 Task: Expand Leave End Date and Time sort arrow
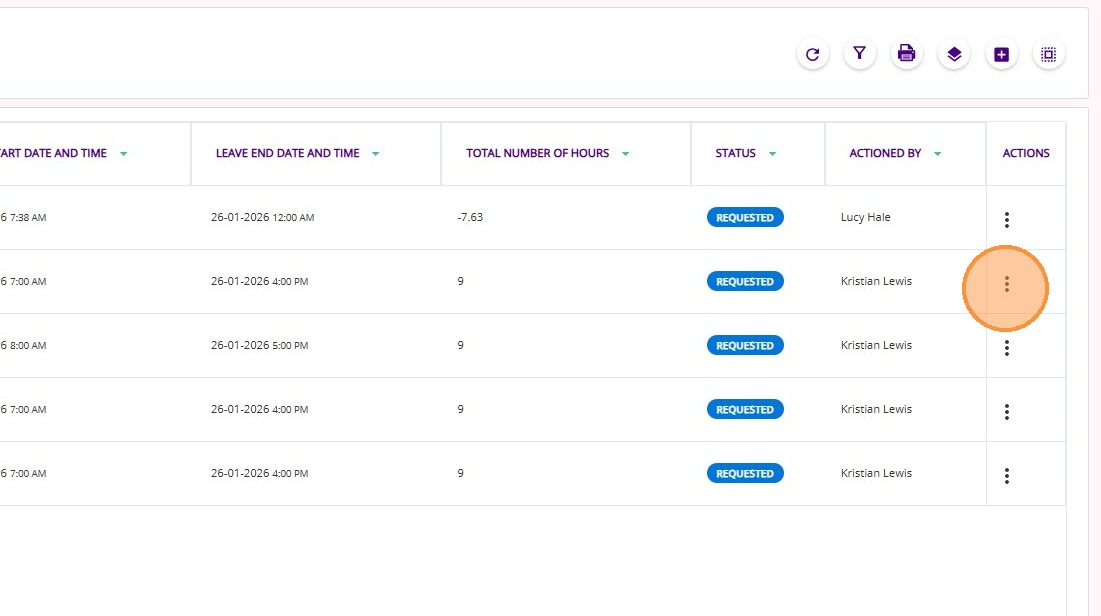(x=376, y=154)
